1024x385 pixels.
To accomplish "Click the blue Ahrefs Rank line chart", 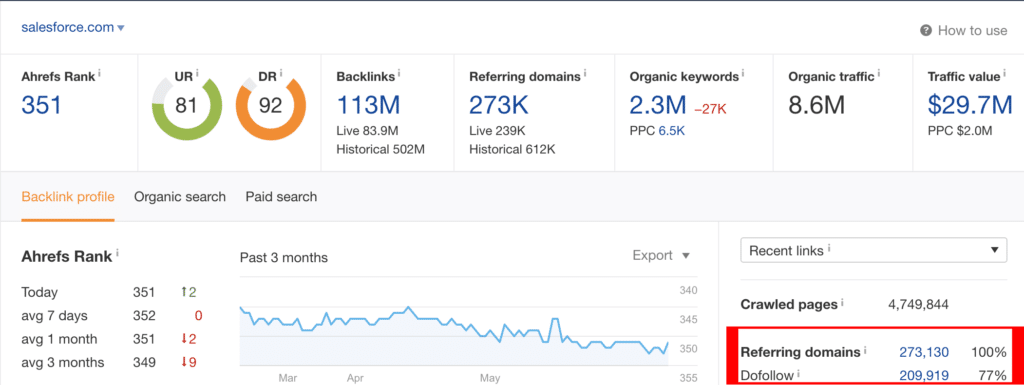I will pos(454,330).
